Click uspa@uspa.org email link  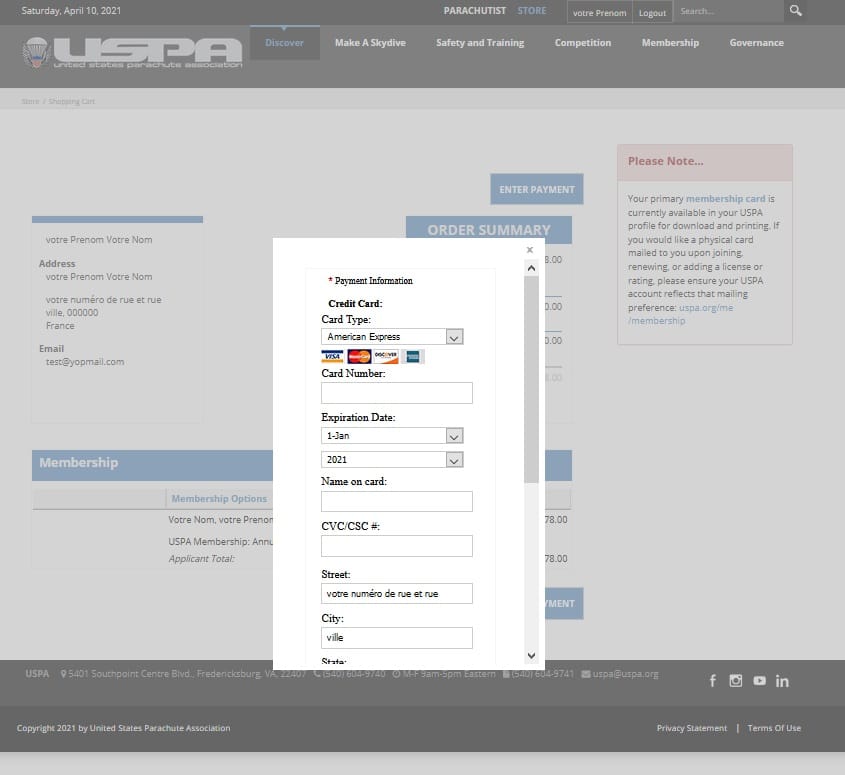point(625,674)
